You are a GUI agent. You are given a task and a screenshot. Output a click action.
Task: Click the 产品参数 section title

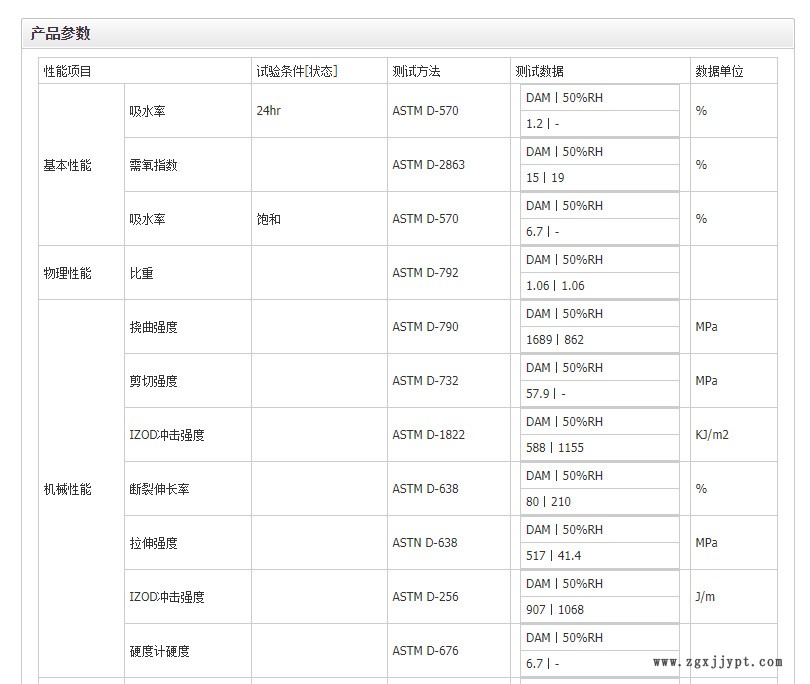61,33
